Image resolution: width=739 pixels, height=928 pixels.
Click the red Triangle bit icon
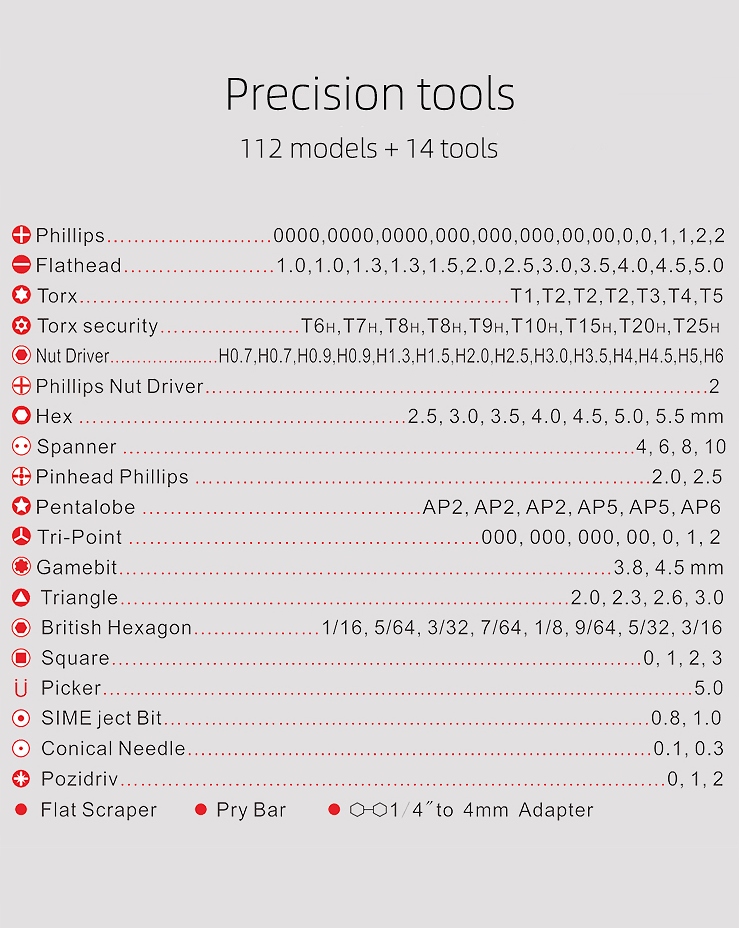21,598
